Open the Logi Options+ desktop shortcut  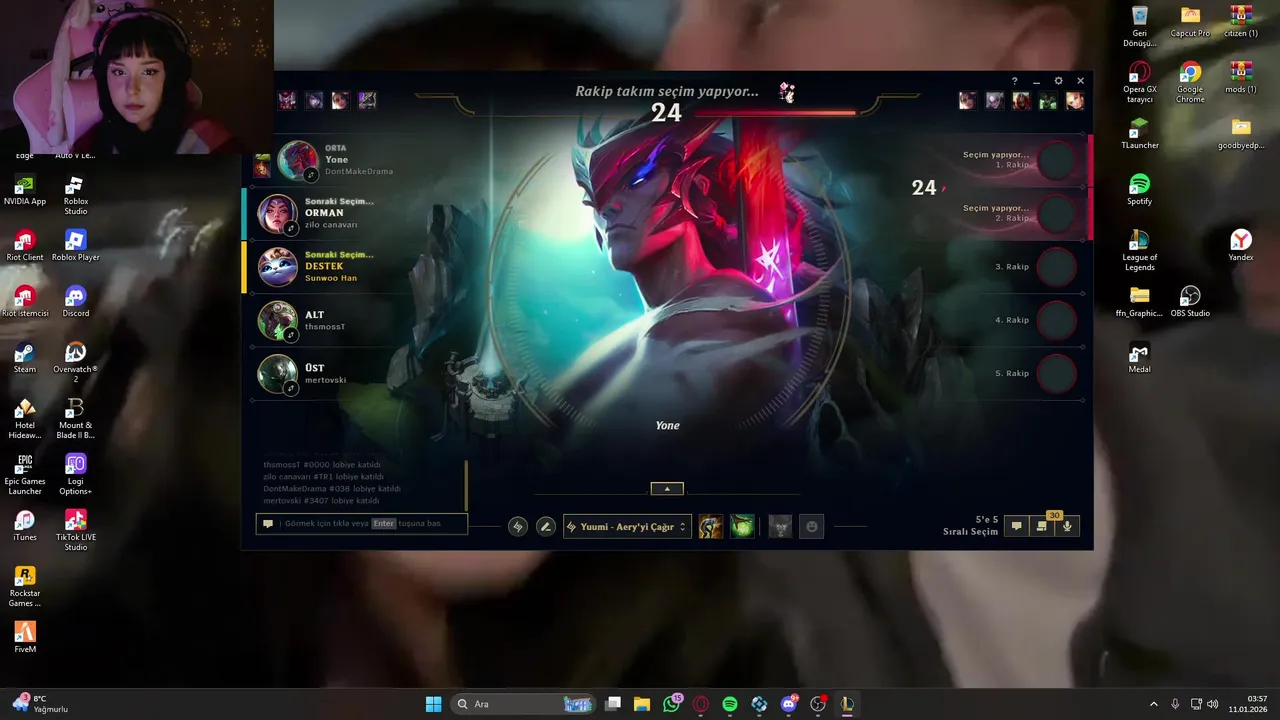76,475
